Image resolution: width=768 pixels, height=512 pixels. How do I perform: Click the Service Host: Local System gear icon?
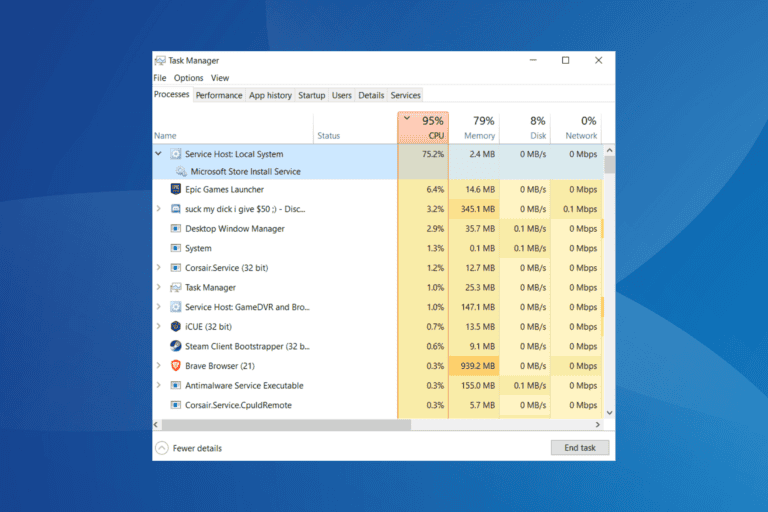tap(176, 154)
